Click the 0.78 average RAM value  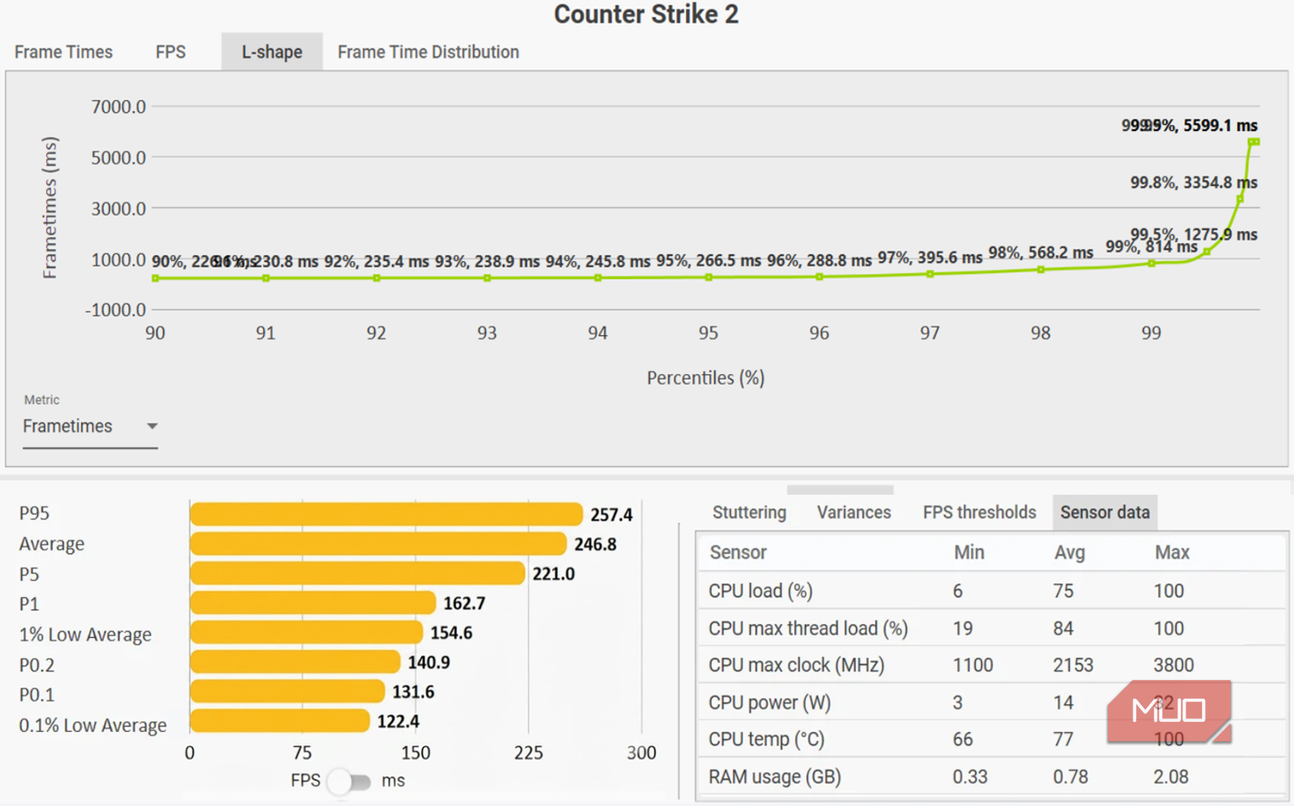[x=1070, y=777]
